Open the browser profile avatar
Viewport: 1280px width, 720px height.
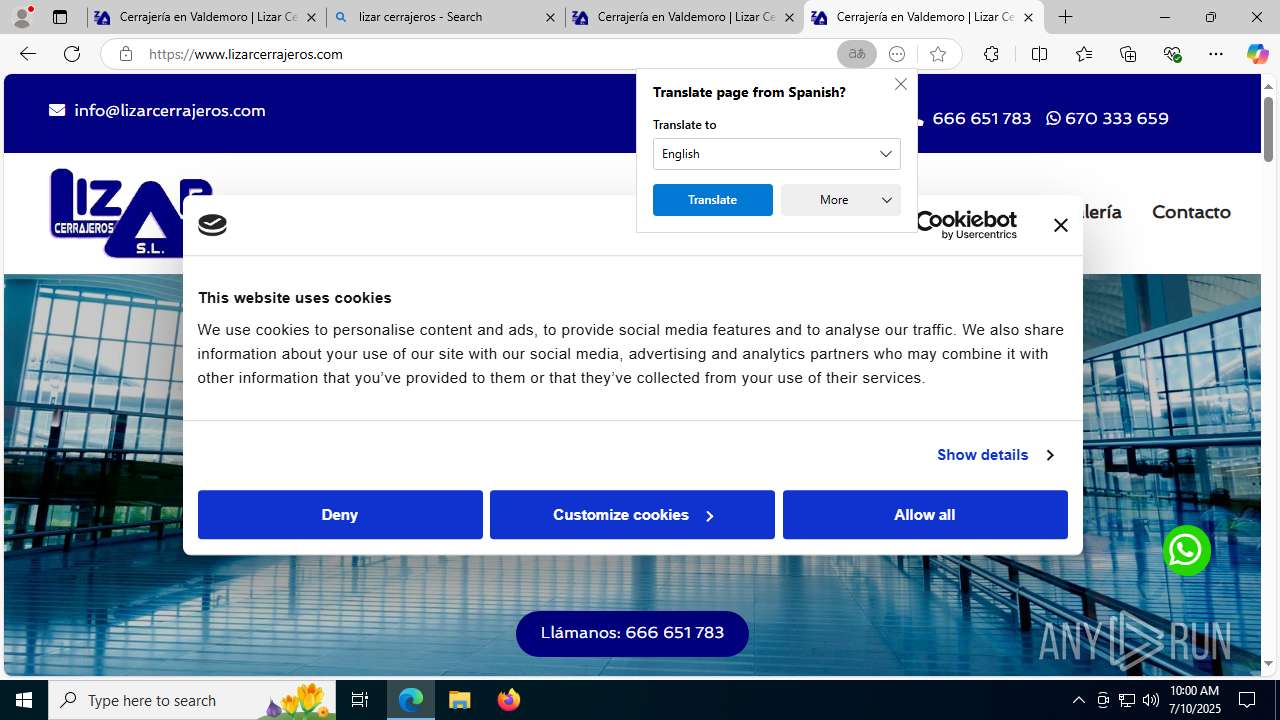22,16
